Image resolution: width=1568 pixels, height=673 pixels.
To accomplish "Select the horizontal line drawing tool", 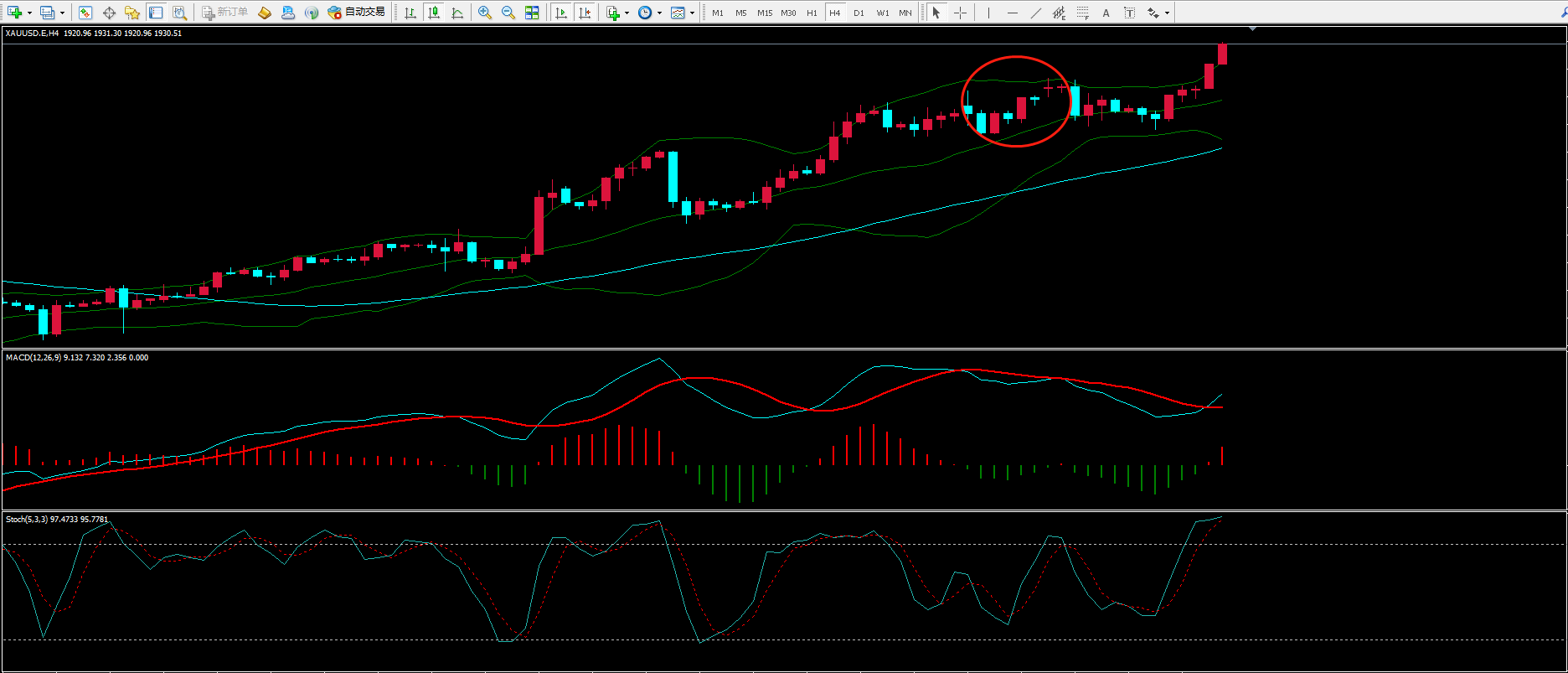I will (x=1013, y=13).
